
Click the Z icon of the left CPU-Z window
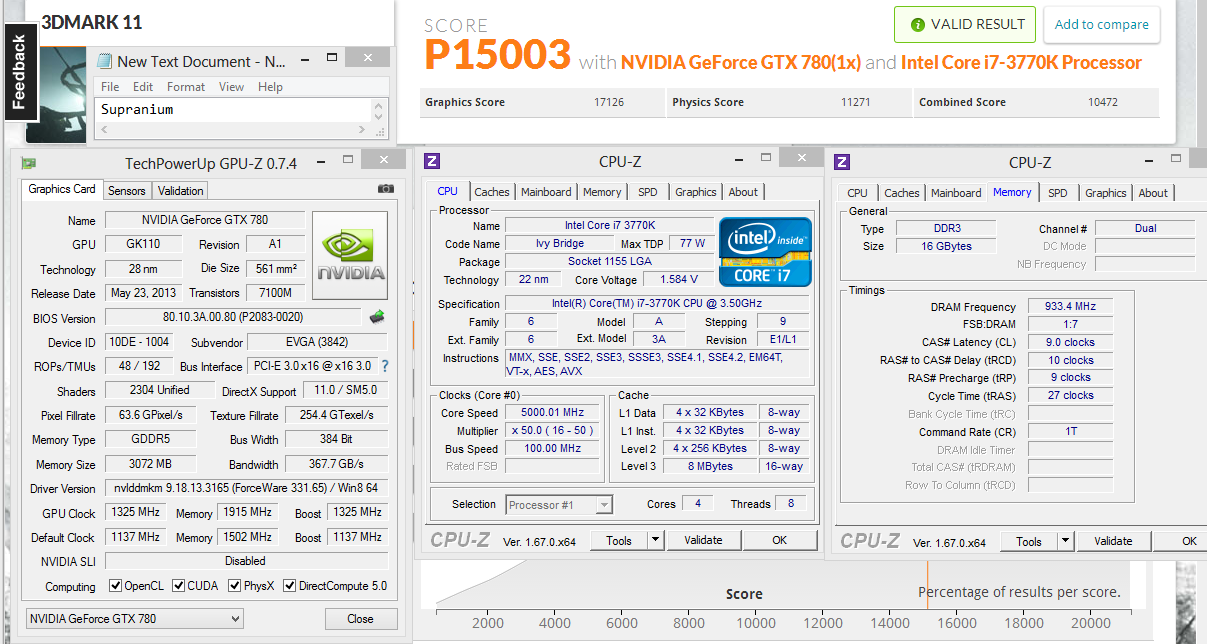[x=432, y=161]
